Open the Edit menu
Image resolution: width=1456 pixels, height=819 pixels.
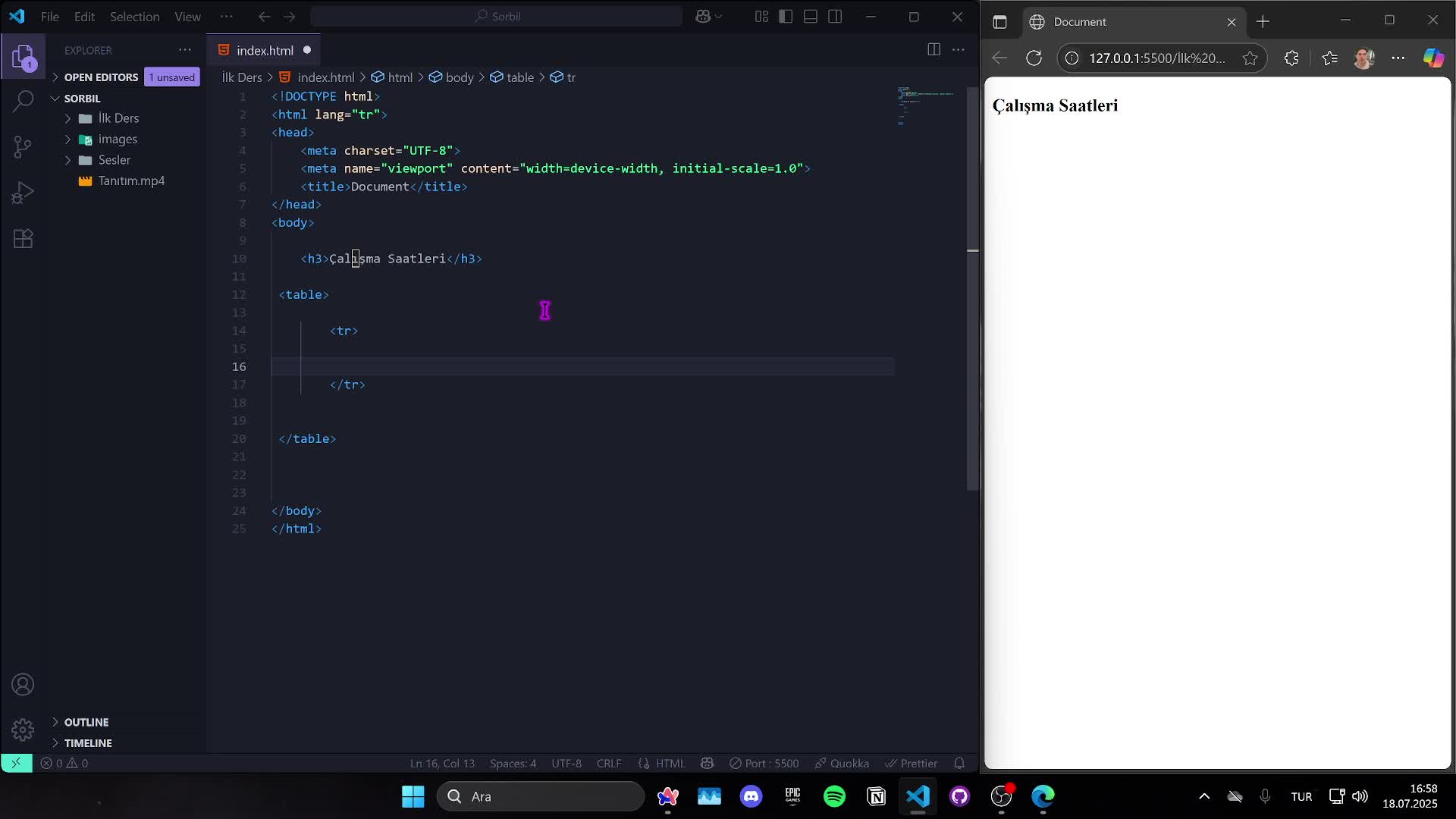(x=84, y=17)
